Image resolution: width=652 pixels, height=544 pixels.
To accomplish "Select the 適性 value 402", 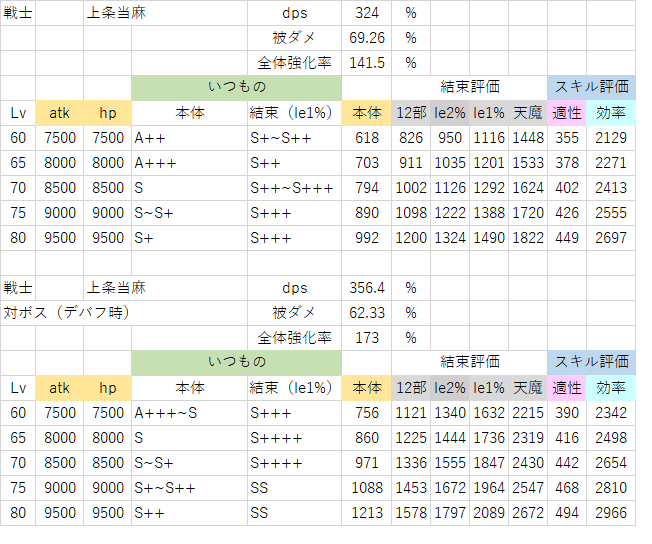I will pos(567,188).
